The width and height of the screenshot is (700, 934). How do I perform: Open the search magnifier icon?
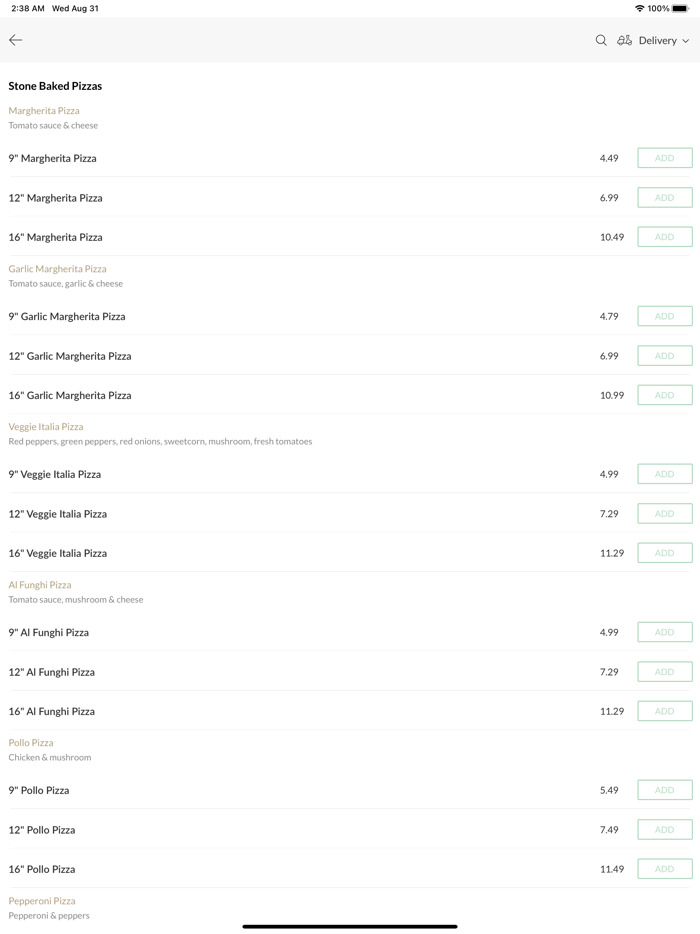tap(601, 40)
